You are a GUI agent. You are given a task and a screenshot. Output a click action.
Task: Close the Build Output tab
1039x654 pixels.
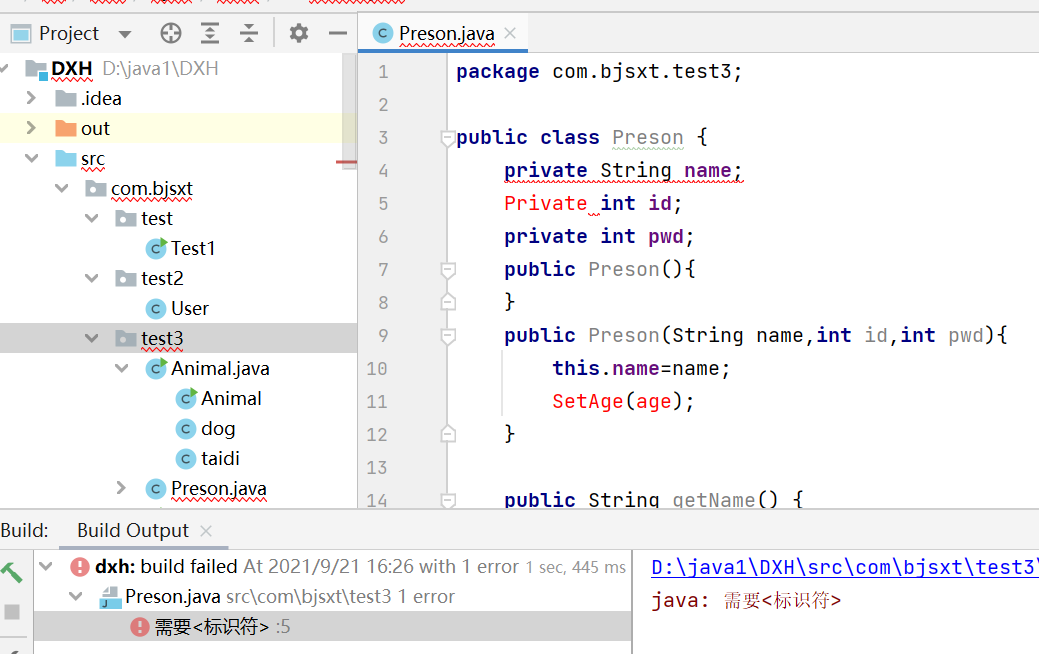pos(206,531)
